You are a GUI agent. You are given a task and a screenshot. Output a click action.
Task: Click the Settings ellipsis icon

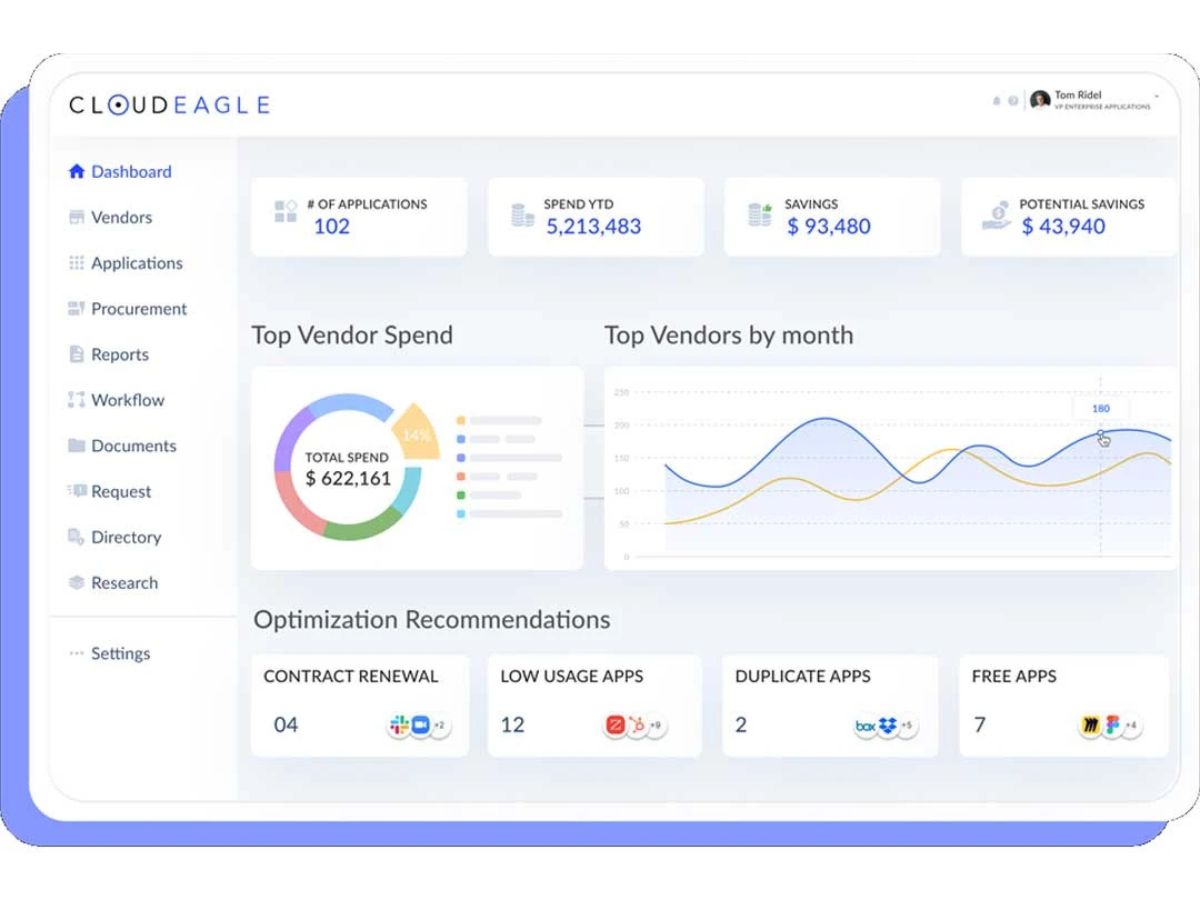point(76,654)
